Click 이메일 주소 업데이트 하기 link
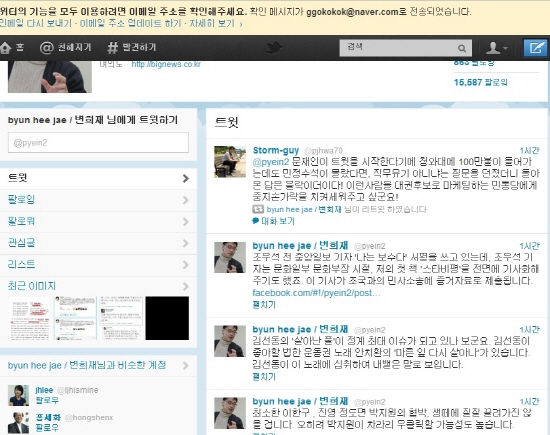Image resolution: width=550 pixels, height=435 pixels. point(130,24)
